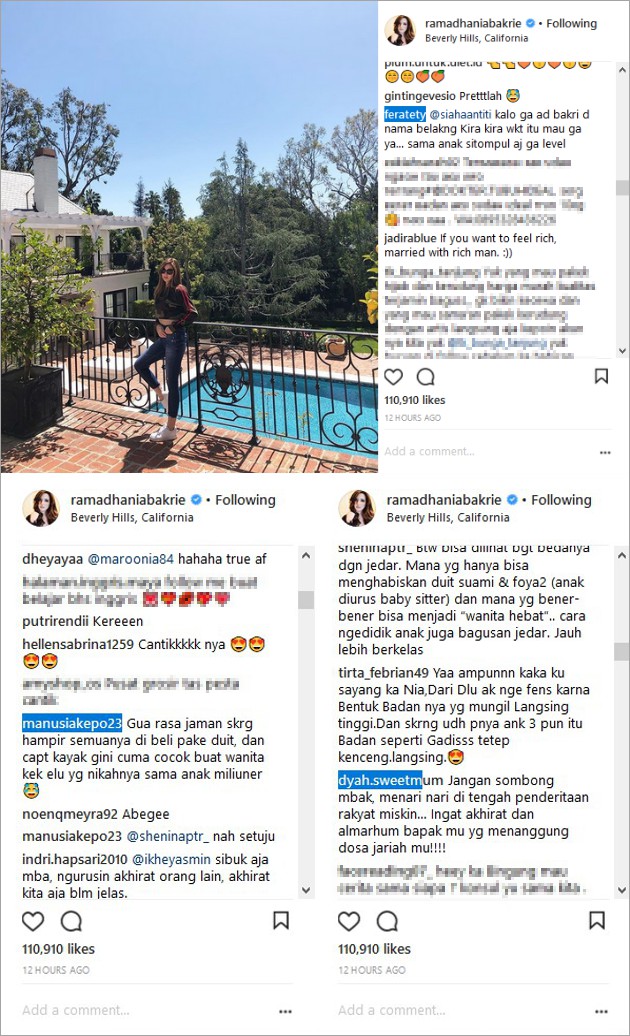Open more options dots in top-right panel

point(605,453)
